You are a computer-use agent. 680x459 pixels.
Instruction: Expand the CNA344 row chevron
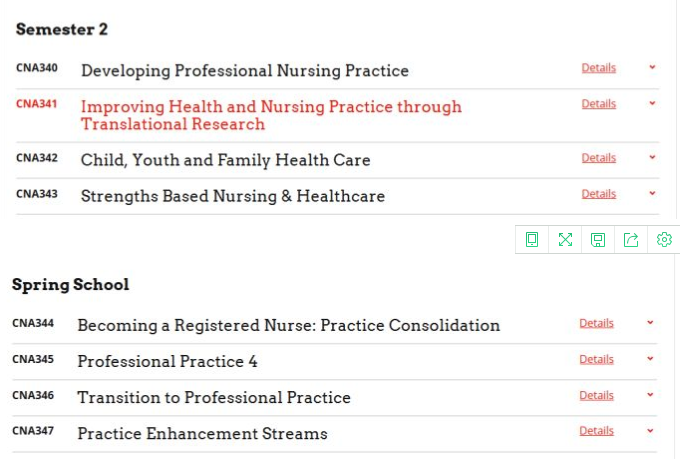tap(650, 323)
